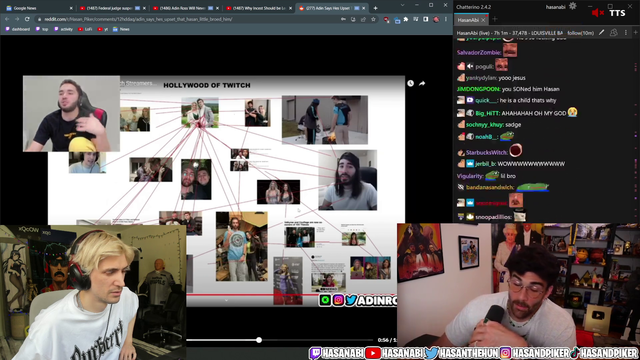The width and height of the screenshot is (640, 360).
Task: Click hasanabi account name in Chatterino
Action: 556,7
